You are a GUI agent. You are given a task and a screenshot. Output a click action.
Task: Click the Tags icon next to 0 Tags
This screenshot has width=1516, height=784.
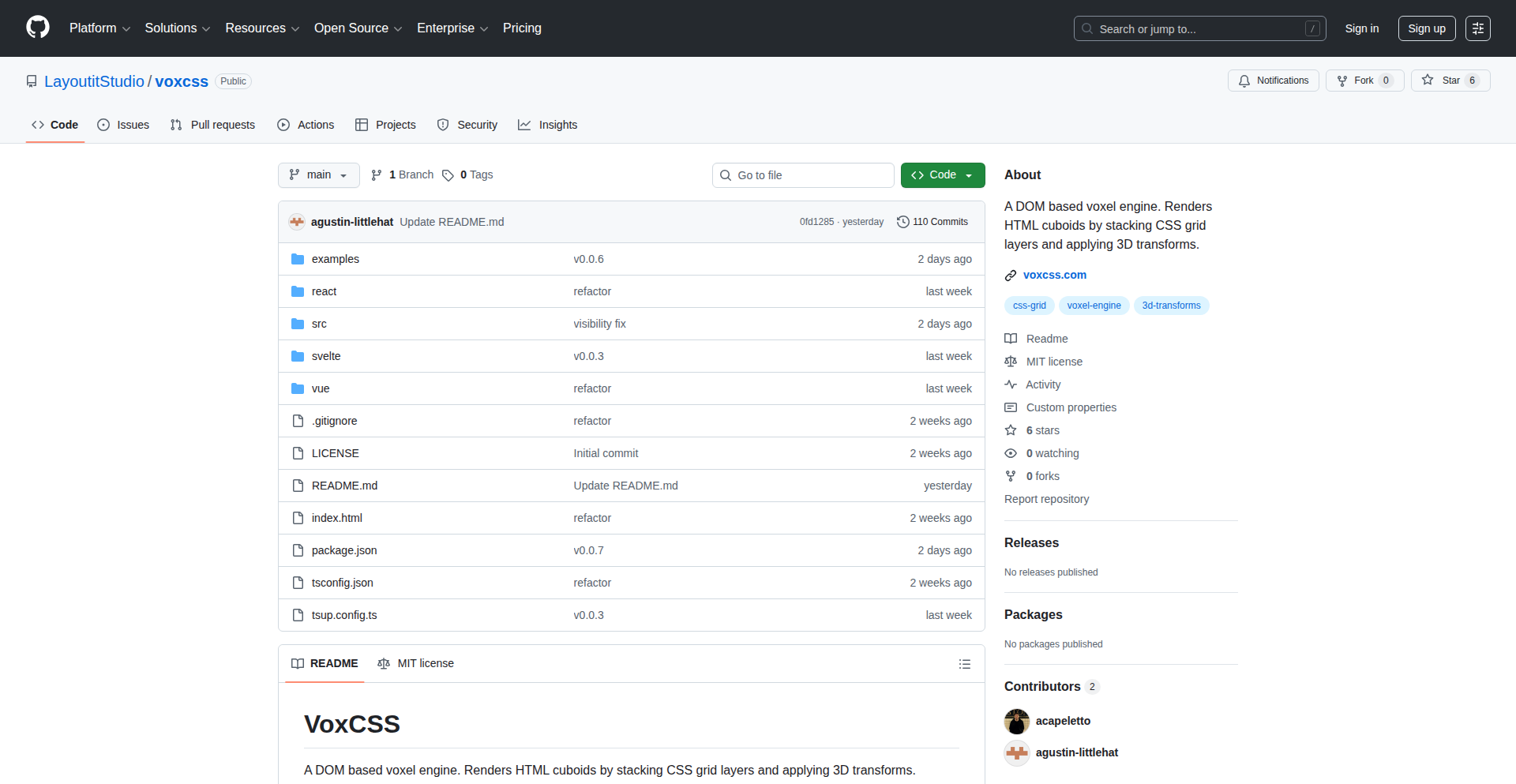[x=448, y=175]
